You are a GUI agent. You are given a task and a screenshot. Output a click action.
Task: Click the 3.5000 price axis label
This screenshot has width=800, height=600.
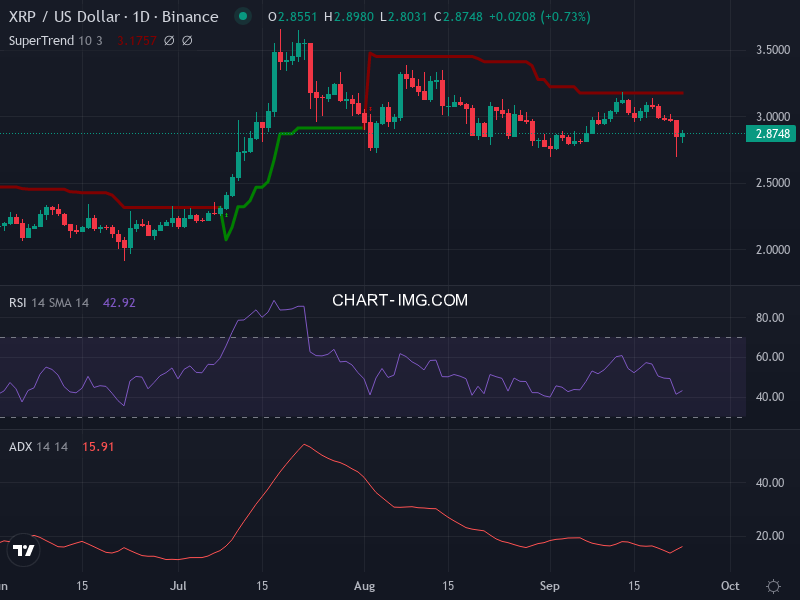[770, 49]
